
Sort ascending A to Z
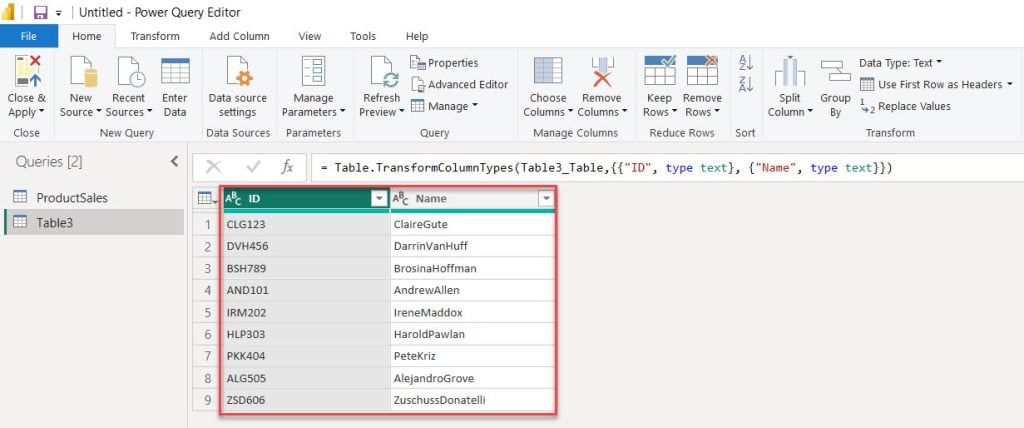[x=746, y=63]
